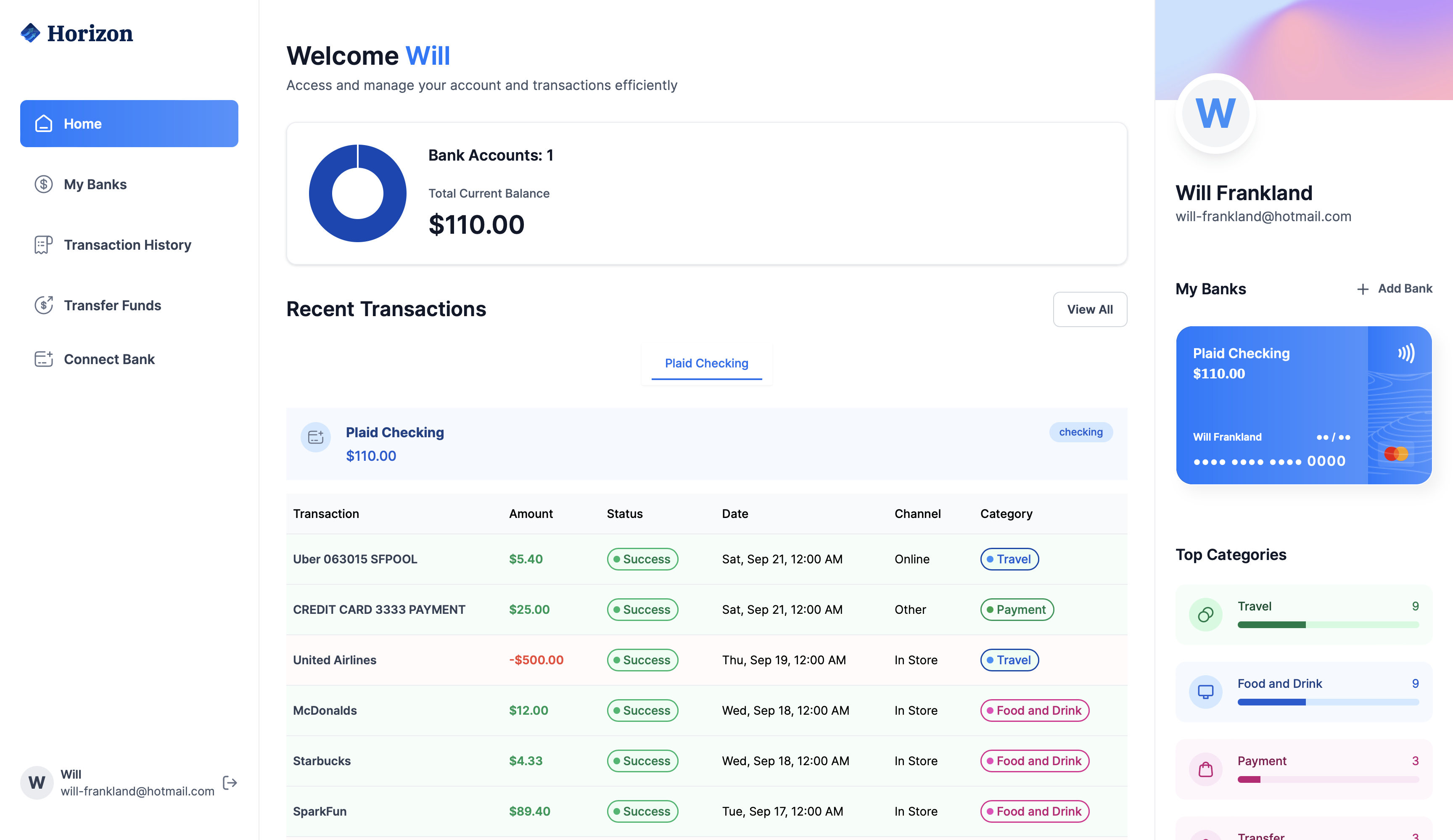1453x840 pixels.
Task: Open Transaction History in sidebar
Action: pos(127,245)
